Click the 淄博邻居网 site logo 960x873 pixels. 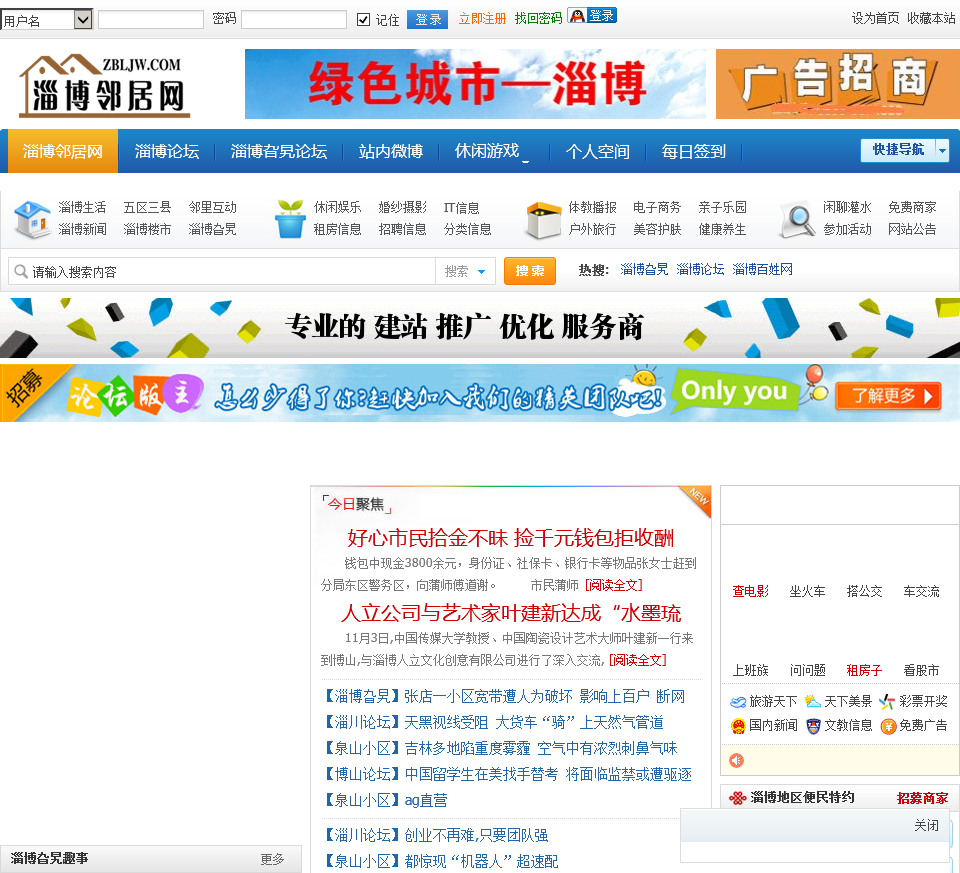tap(104, 85)
